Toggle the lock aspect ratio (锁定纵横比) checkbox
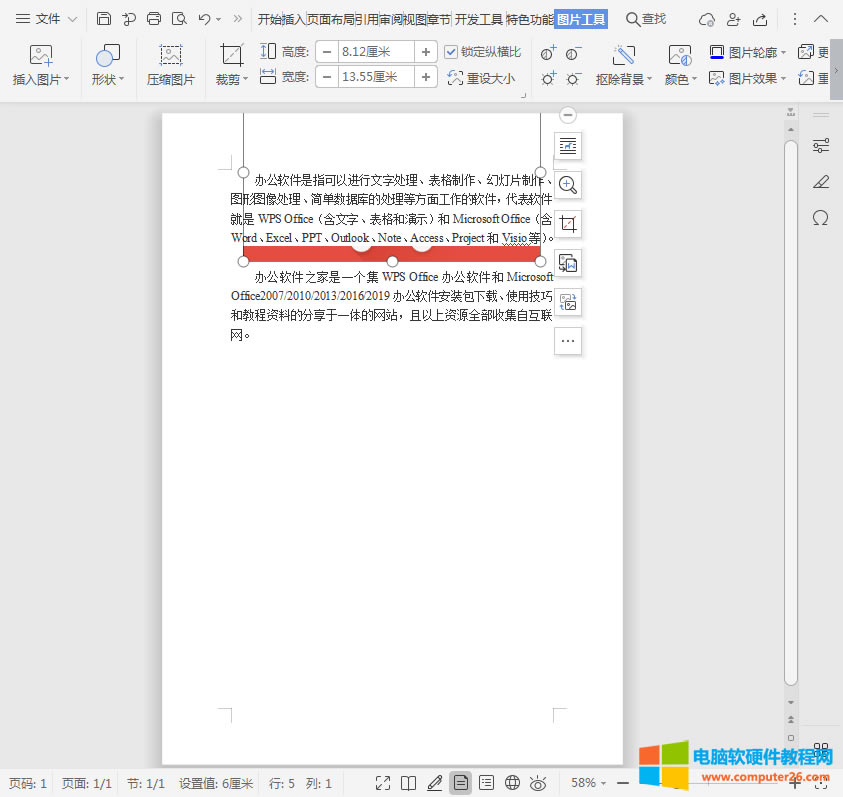The width and height of the screenshot is (843, 797). pyautogui.click(x=451, y=52)
